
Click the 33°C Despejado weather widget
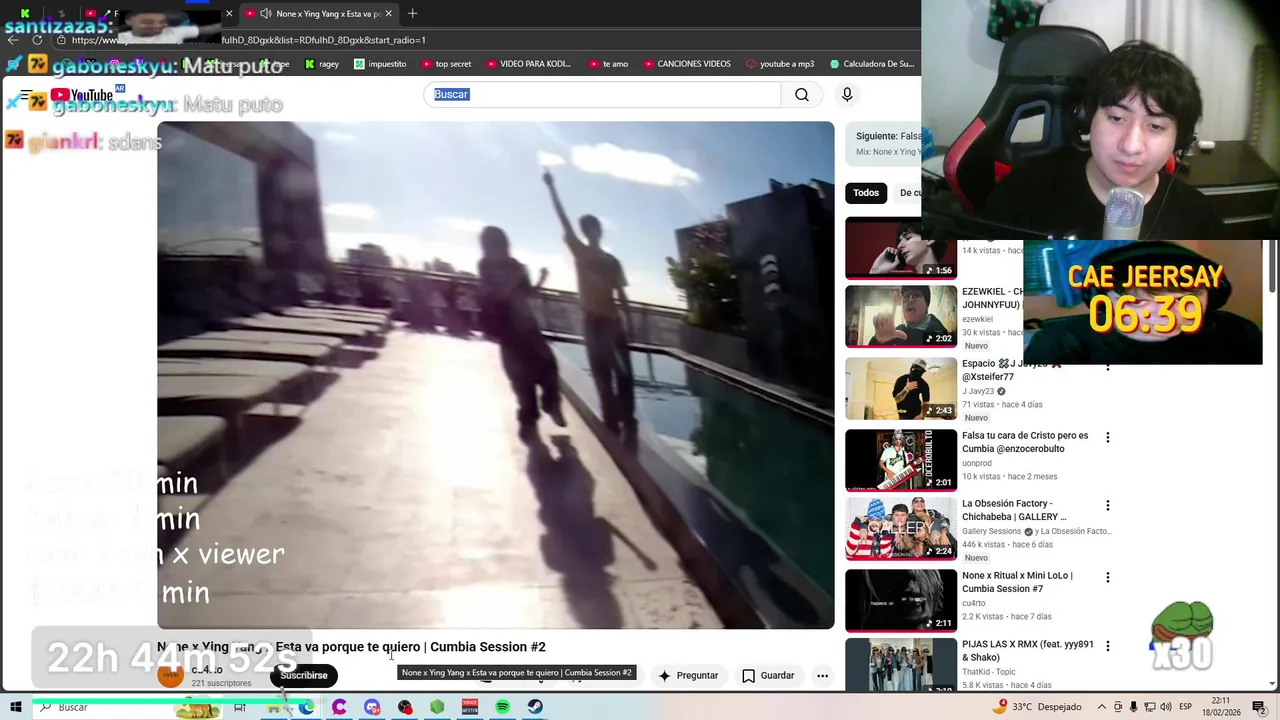tap(1038, 707)
